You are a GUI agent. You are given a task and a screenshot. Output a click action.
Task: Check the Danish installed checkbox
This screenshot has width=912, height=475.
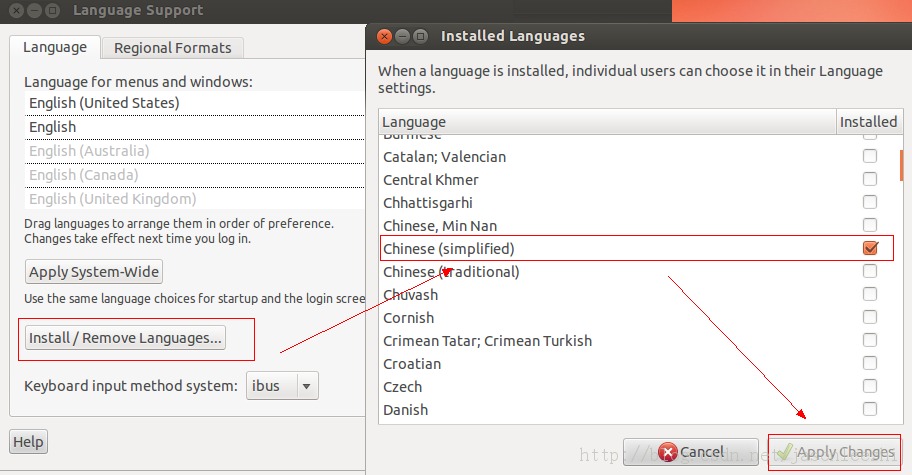point(870,409)
